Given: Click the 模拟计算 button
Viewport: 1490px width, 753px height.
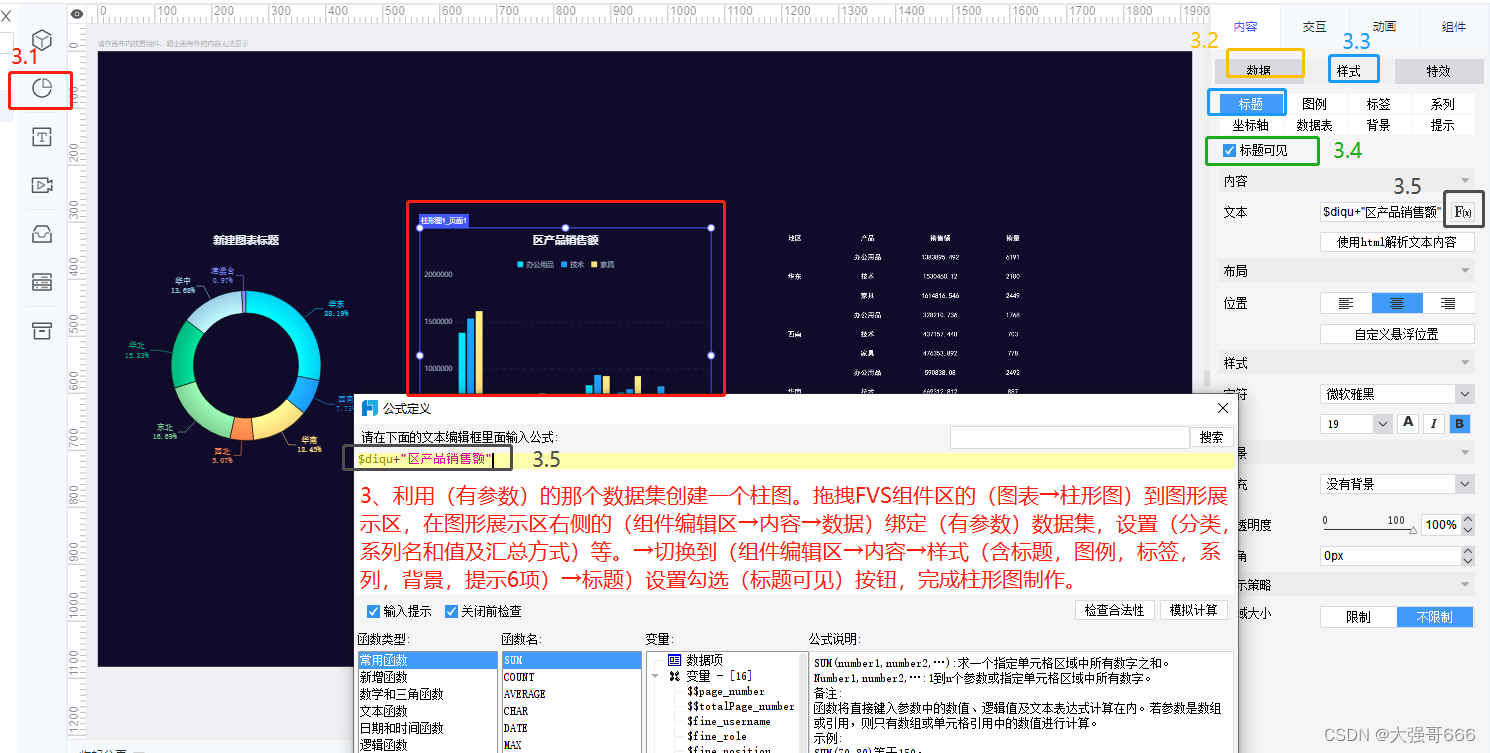Looking at the screenshot, I should [x=1194, y=610].
